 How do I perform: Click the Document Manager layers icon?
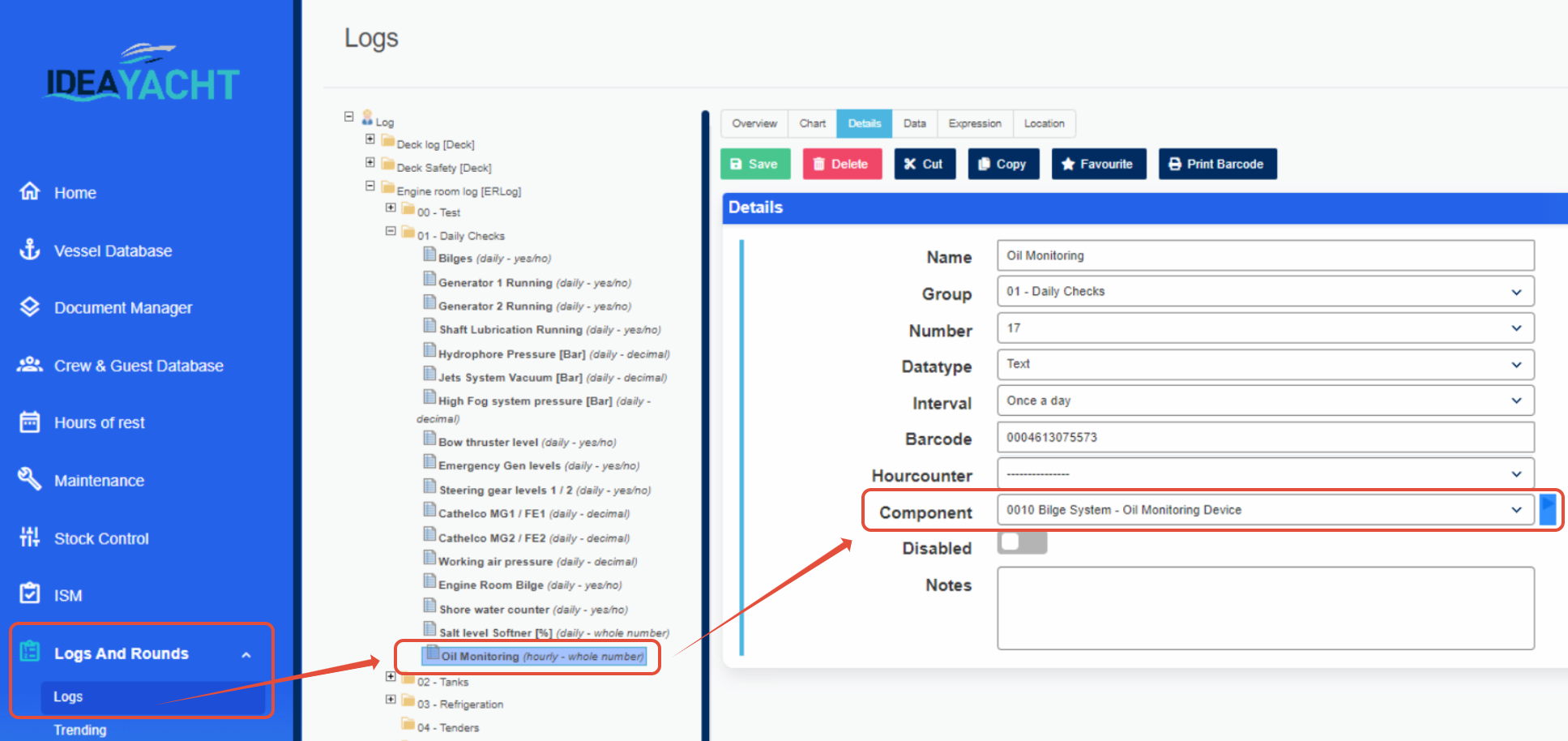[29, 307]
